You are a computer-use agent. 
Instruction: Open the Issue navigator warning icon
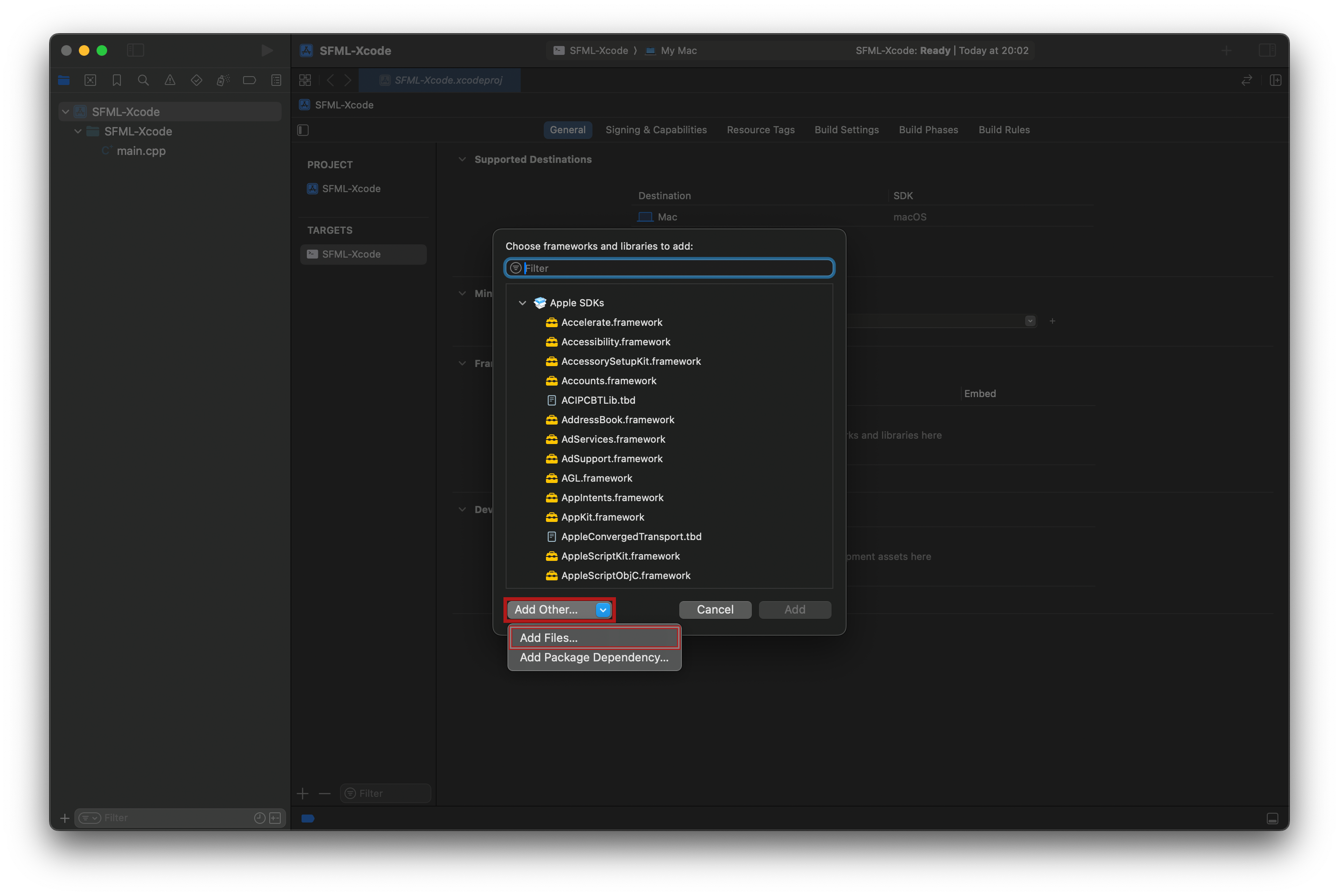170,80
